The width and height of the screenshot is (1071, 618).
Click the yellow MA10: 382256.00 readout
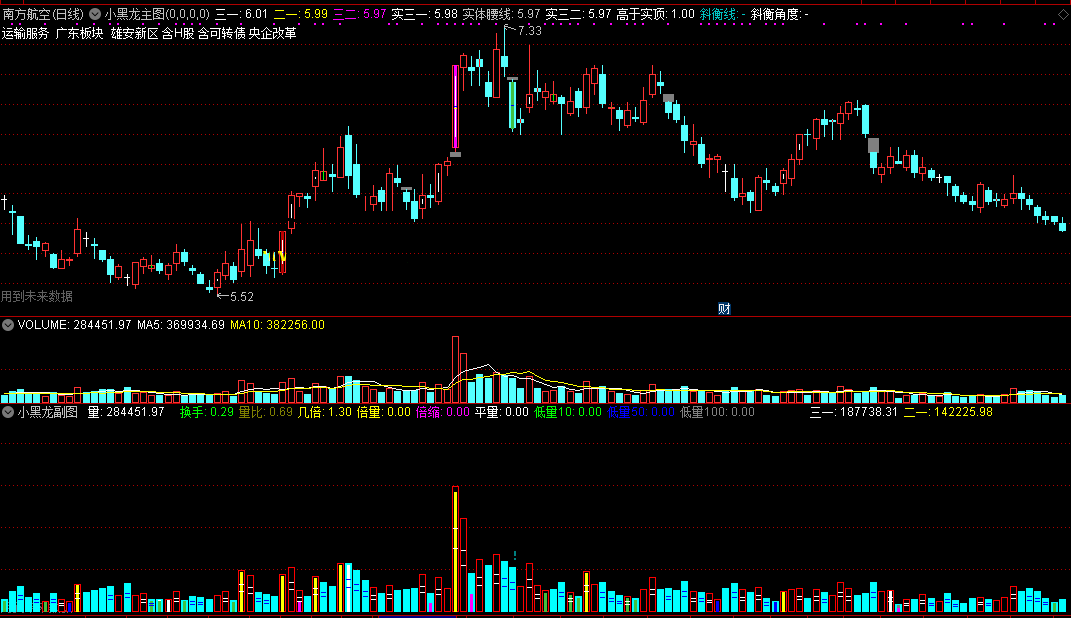[x=277, y=325]
